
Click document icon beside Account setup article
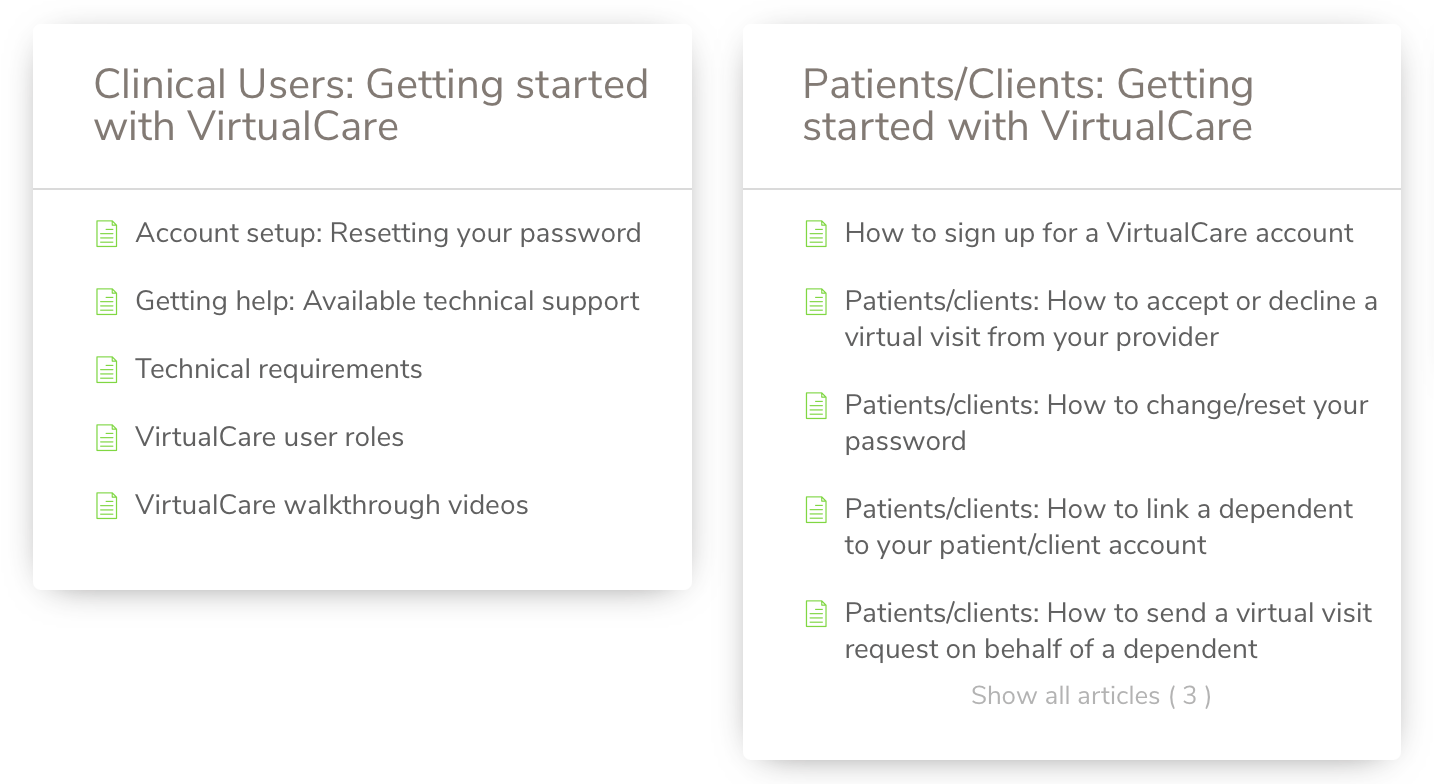(106, 234)
